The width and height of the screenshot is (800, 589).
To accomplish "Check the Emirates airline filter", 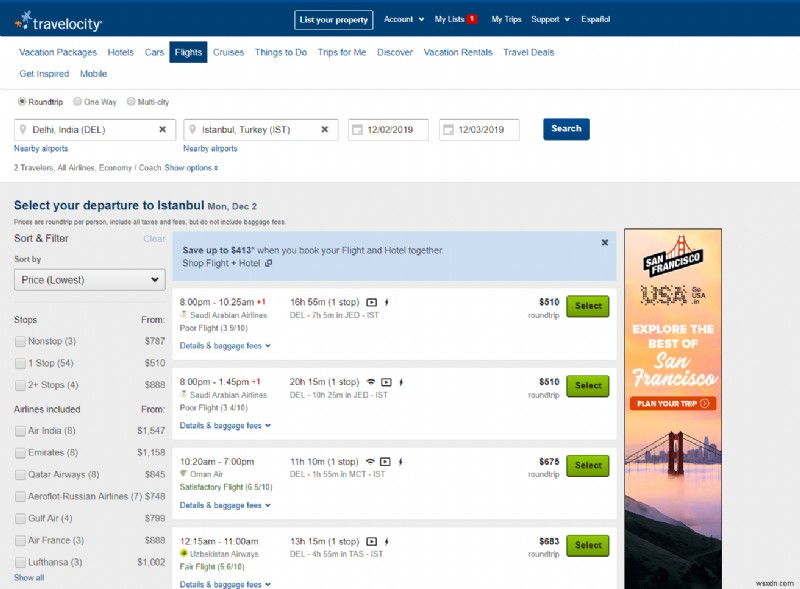I will tap(17, 449).
